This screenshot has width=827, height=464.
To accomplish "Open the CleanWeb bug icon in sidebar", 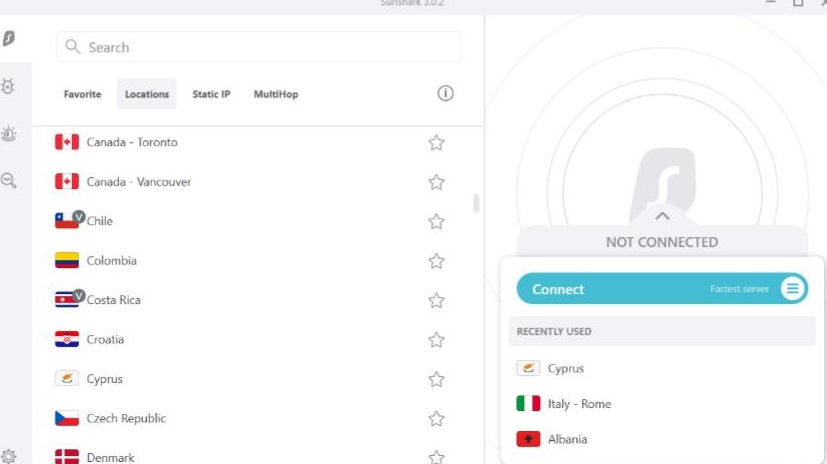I will 8,86.
